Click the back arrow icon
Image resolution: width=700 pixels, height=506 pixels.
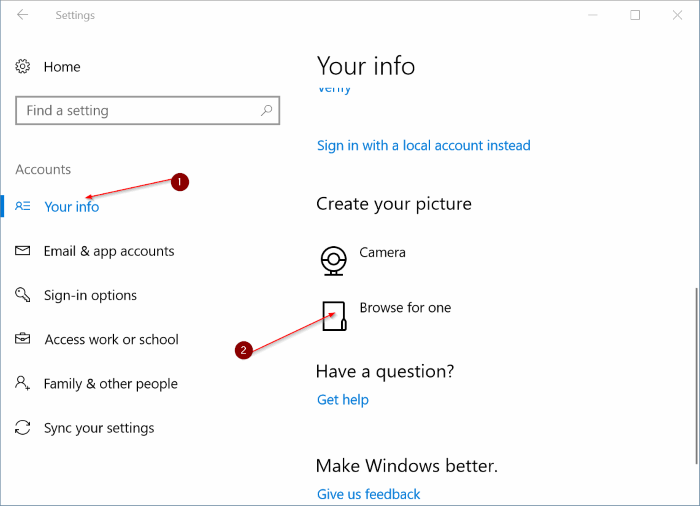coord(22,15)
